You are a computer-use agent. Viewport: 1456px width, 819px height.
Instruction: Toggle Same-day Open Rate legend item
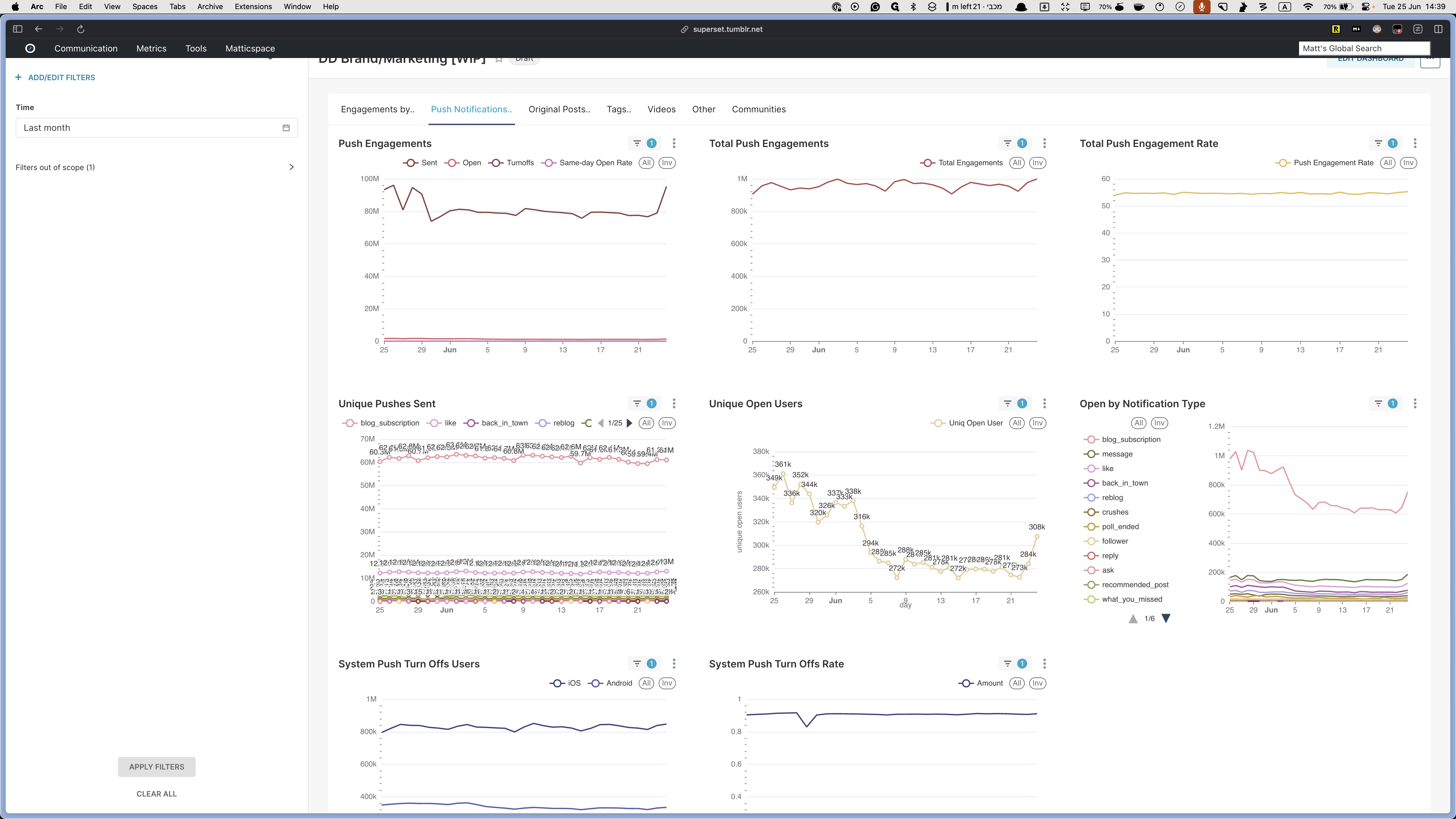pyautogui.click(x=586, y=163)
